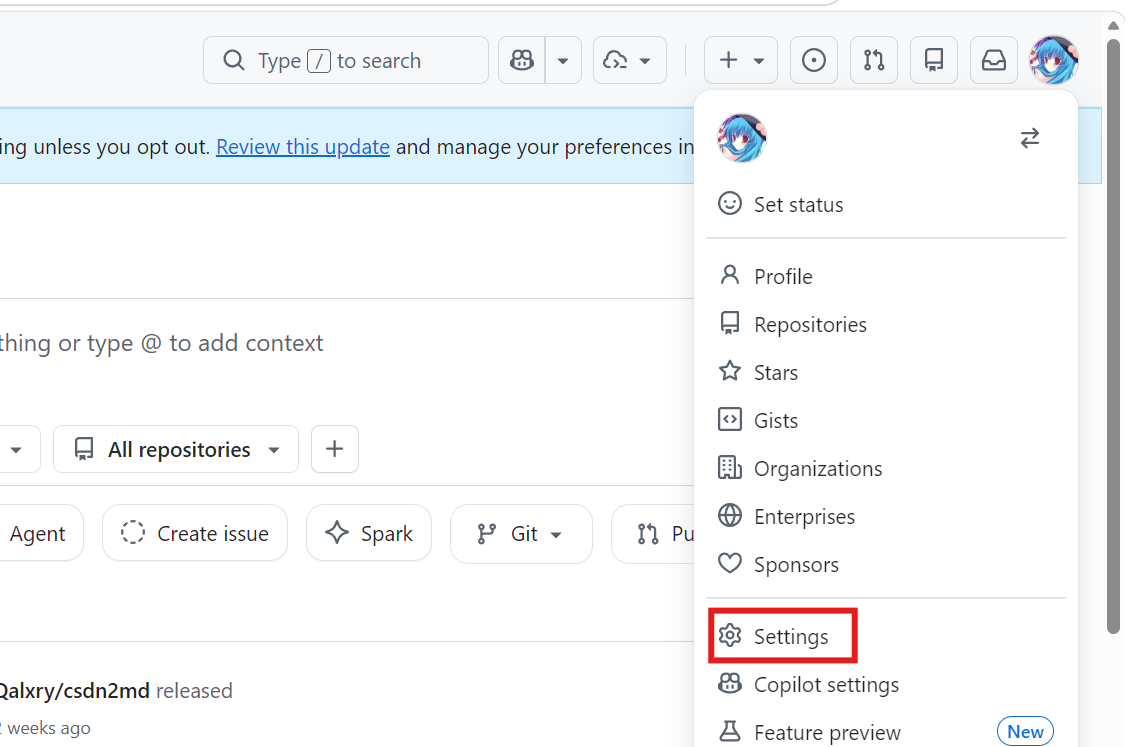Click the smiley icon next to Set status
The width and height of the screenshot is (1129, 747).
[x=729, y=203]
